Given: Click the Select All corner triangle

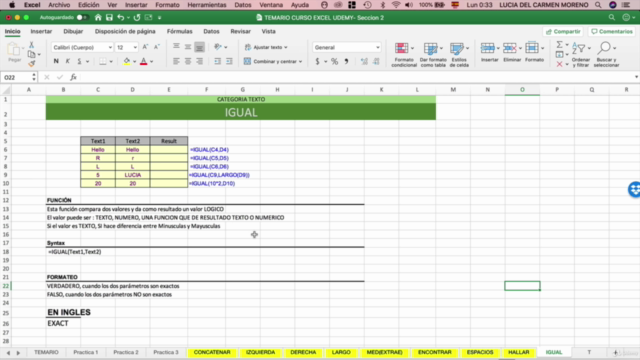Looking at the screenshot, I should point(6,90).
